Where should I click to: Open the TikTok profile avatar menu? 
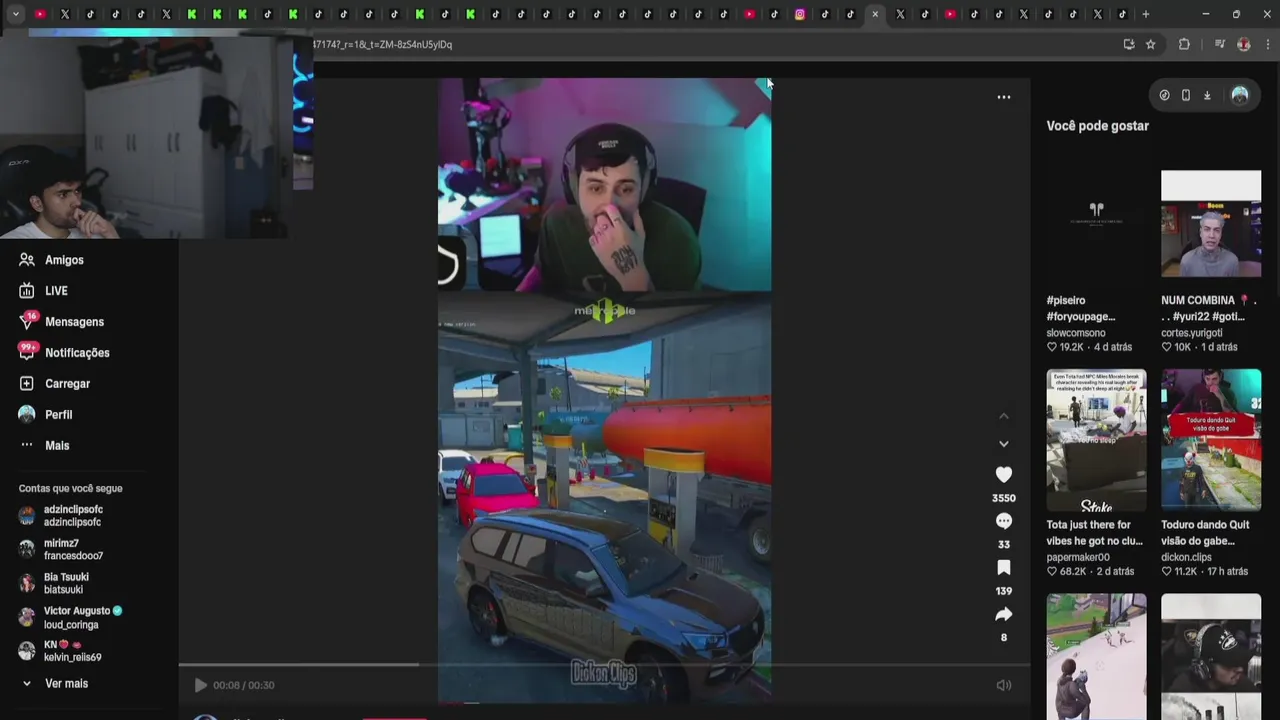click(1240, 95)
